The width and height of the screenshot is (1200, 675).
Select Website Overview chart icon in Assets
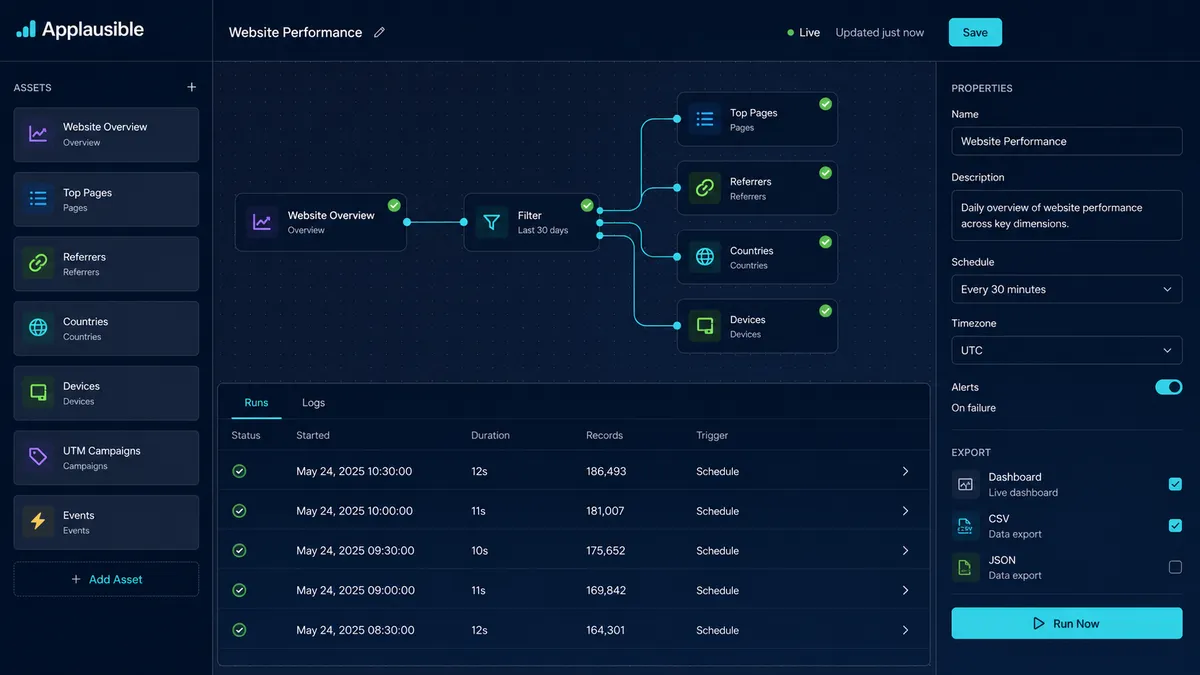[x=38, y=134]
